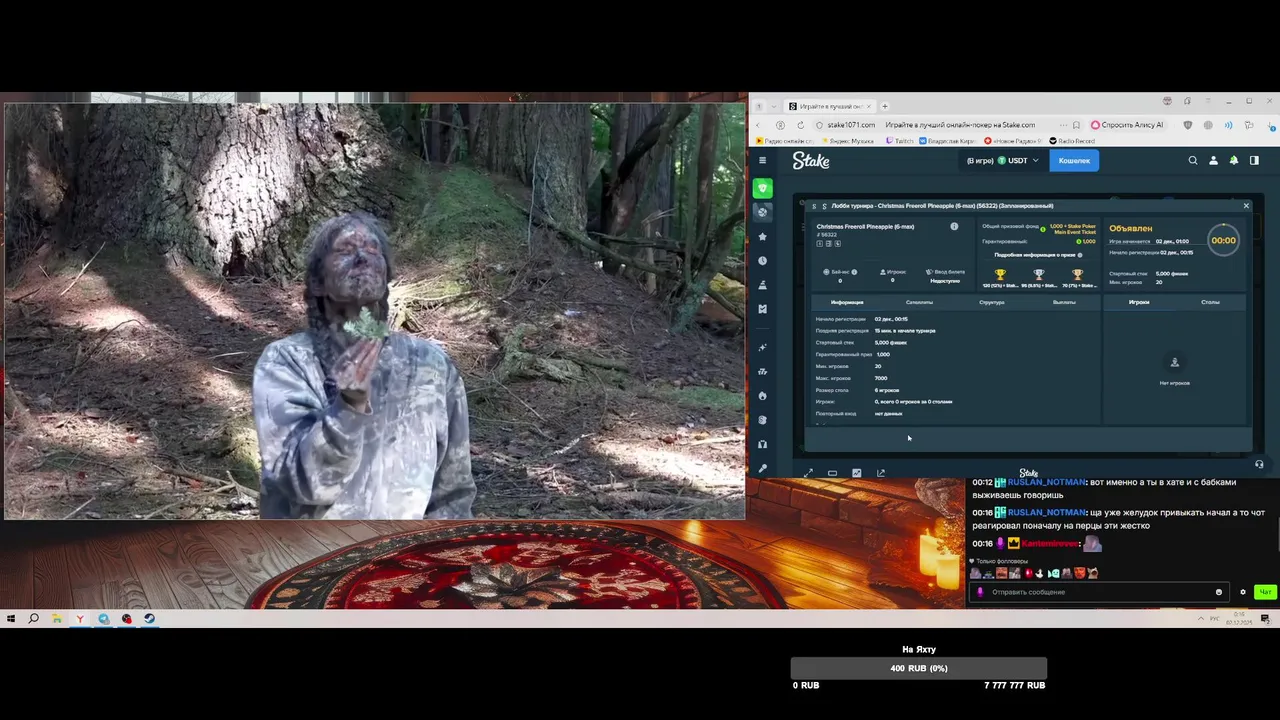The image size is (1280, 720).
Task: Open the favorites star sidebar icon
Action: tap(763, 237)
